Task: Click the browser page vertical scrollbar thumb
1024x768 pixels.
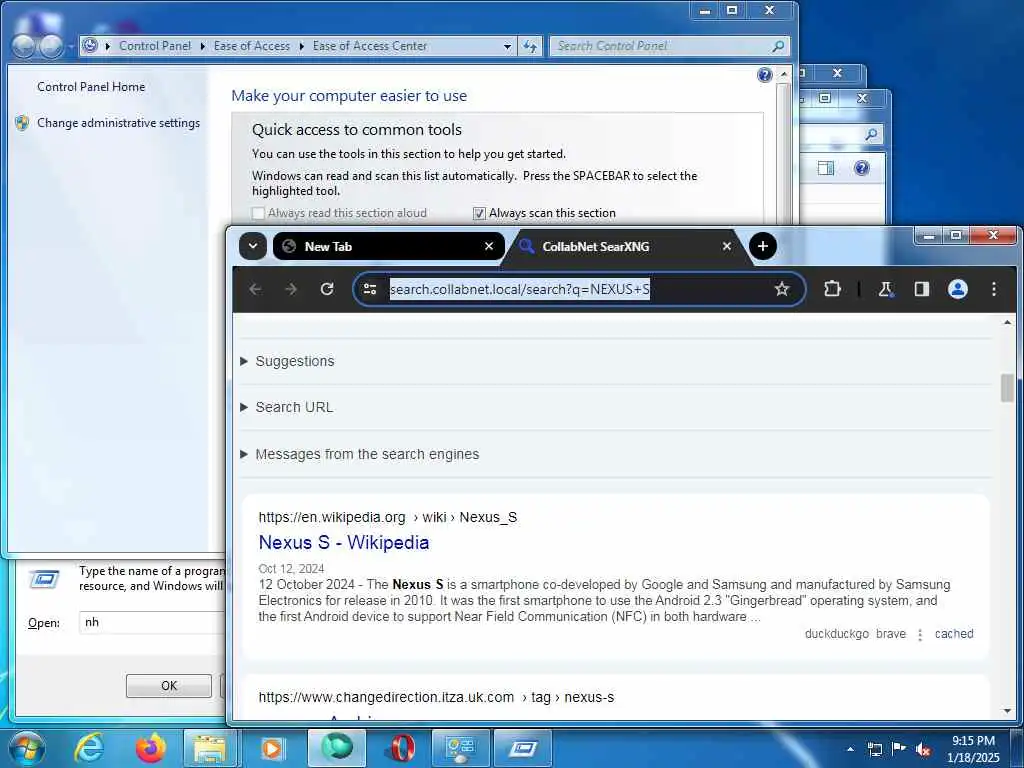Action: tap(1007, 388)
